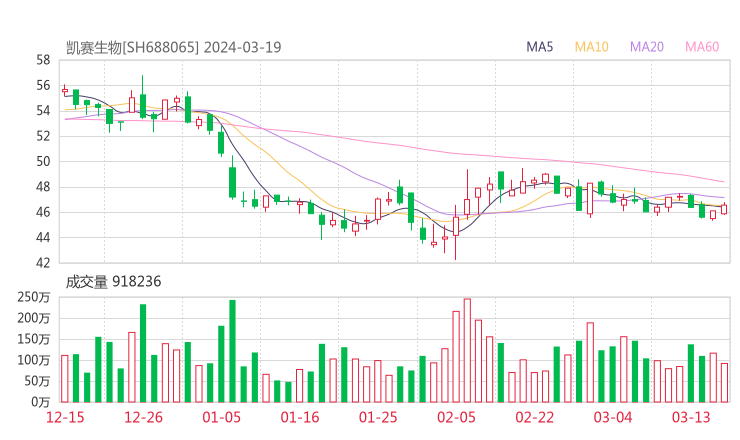The height and width of the screenshot is (440, 740).
Task: Click the 44 price axis label
Action: coord(43,237)
